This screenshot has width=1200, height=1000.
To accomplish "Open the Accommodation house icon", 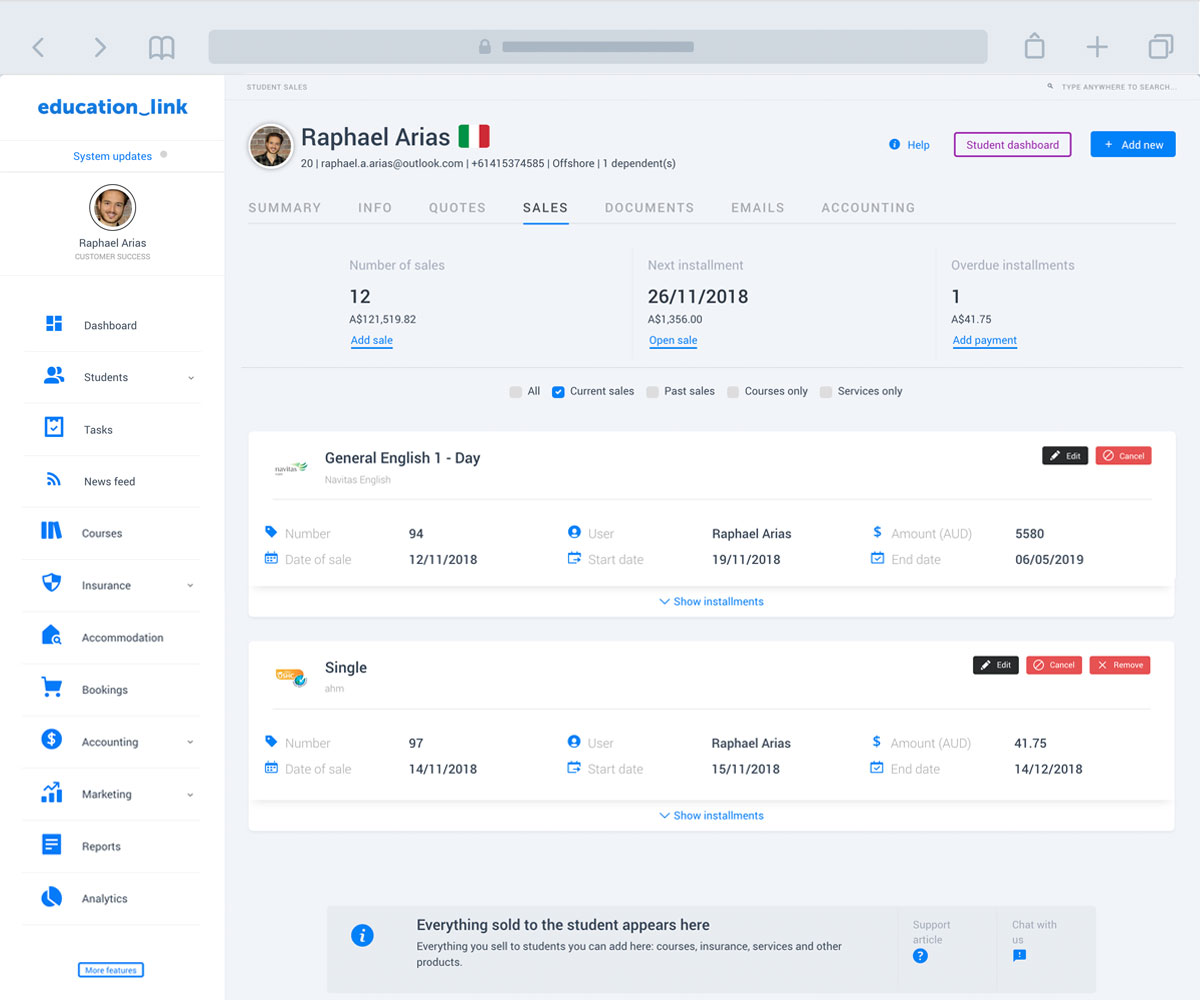I will point(52,636).
